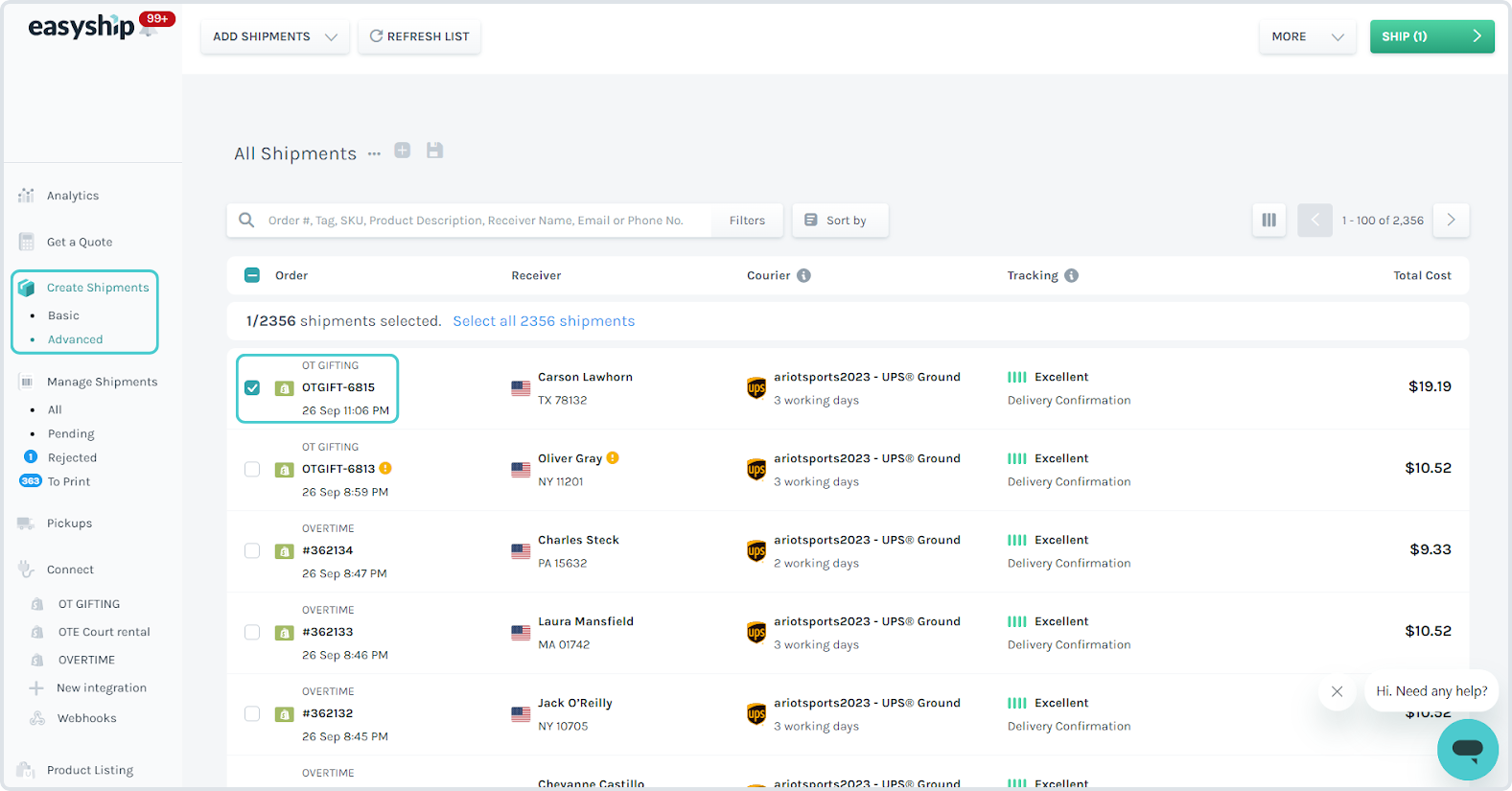Toggle the select-all header checkbox
The height and width of the screenshot is (791, 1512).
[252, 275]
